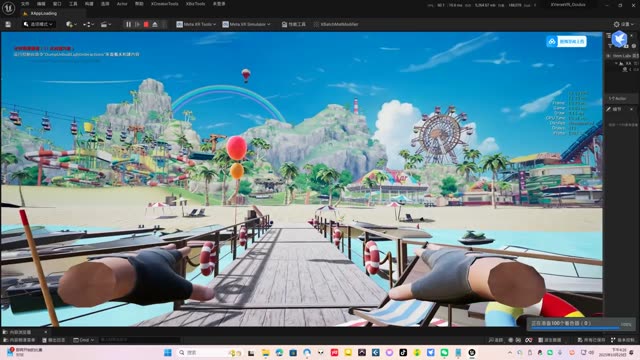The height and width of the screenshot is (360, 640).
Task: Open the Settings gear dropdown
Action: 624,24
